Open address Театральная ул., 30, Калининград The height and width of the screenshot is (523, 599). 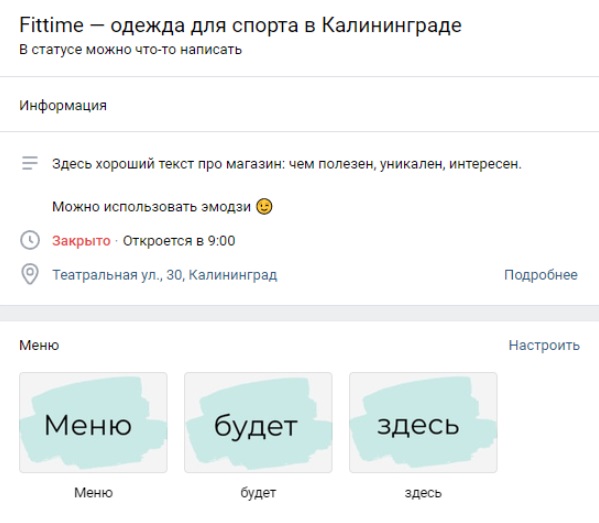(x=165, y=275)
